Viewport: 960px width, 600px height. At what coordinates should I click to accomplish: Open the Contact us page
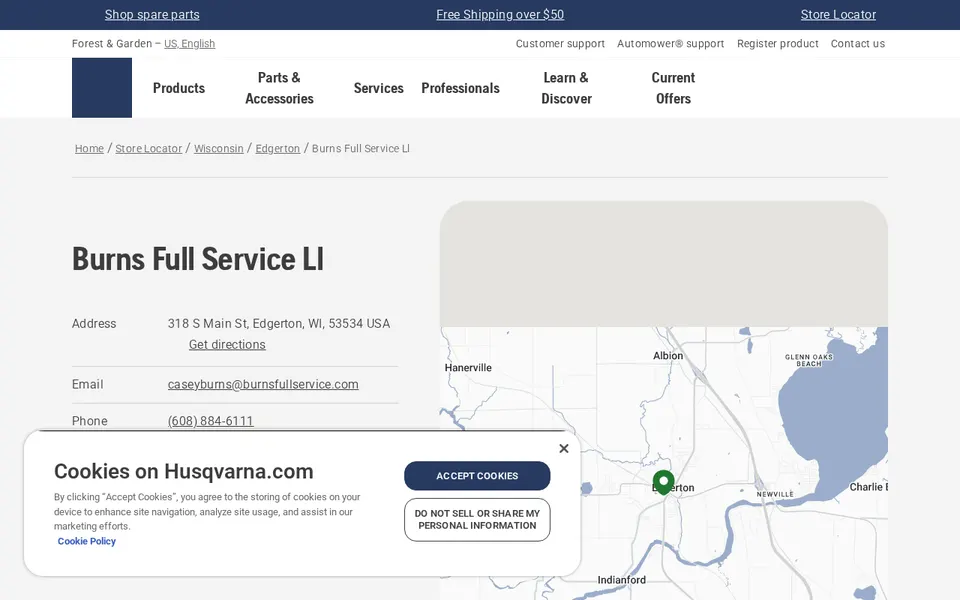[857, 43]
